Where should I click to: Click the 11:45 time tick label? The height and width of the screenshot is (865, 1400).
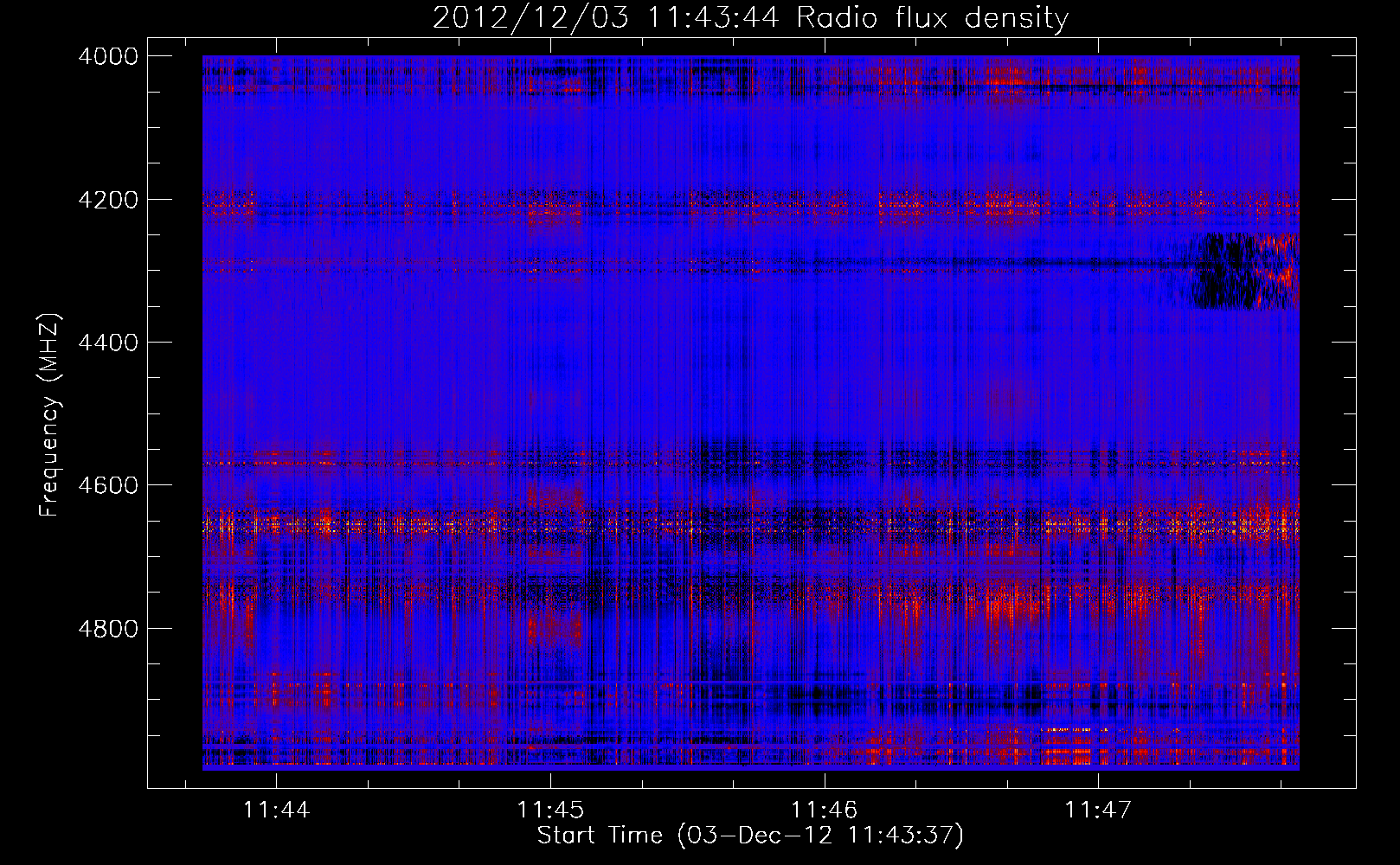550,810
